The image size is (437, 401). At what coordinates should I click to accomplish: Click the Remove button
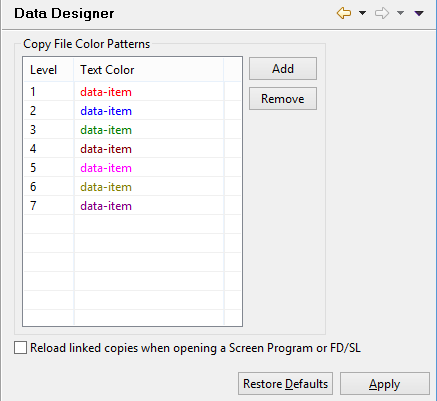(x=283, y=99)
